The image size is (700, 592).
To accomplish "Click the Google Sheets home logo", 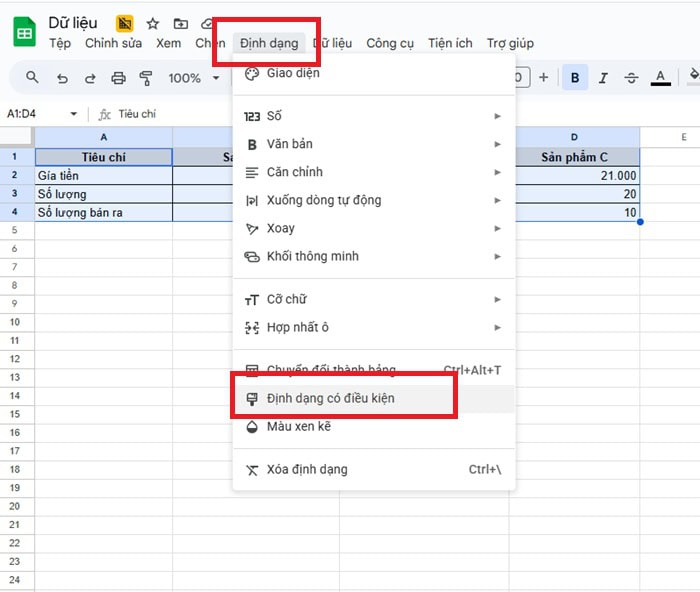I will pyautogui.click(x=24, y=32).
